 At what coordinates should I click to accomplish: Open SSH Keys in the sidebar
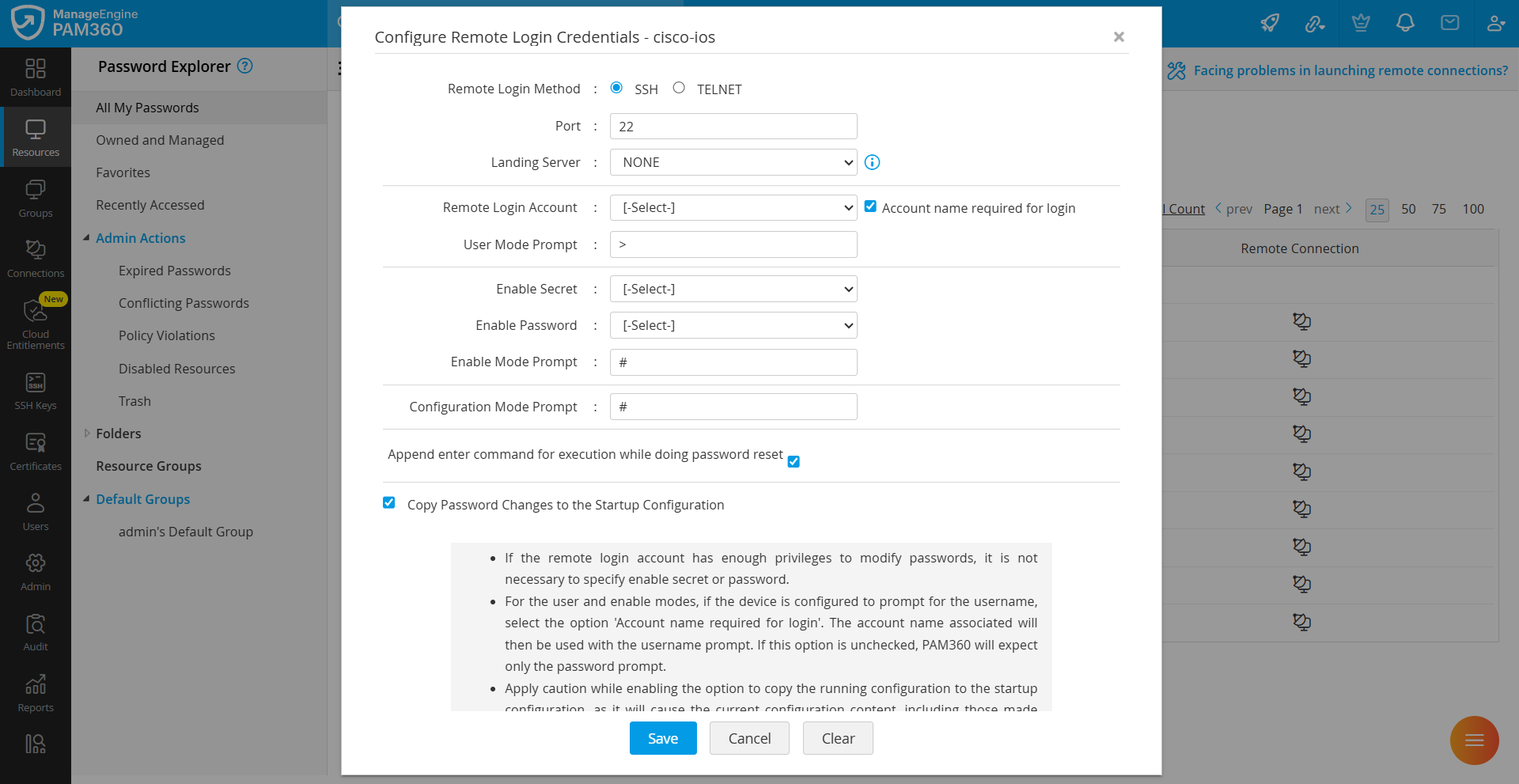[36, 391]
